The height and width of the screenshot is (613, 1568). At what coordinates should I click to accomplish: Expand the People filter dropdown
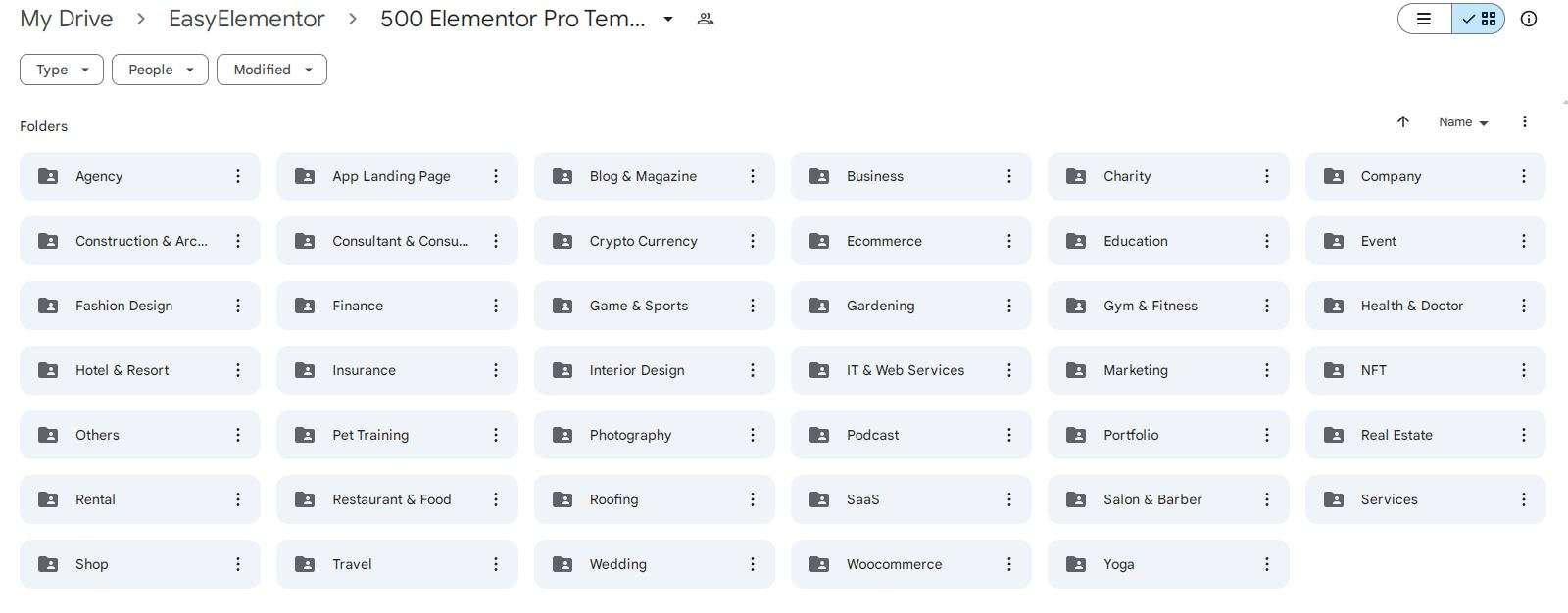pyautogui.click(x=160, y=70)
